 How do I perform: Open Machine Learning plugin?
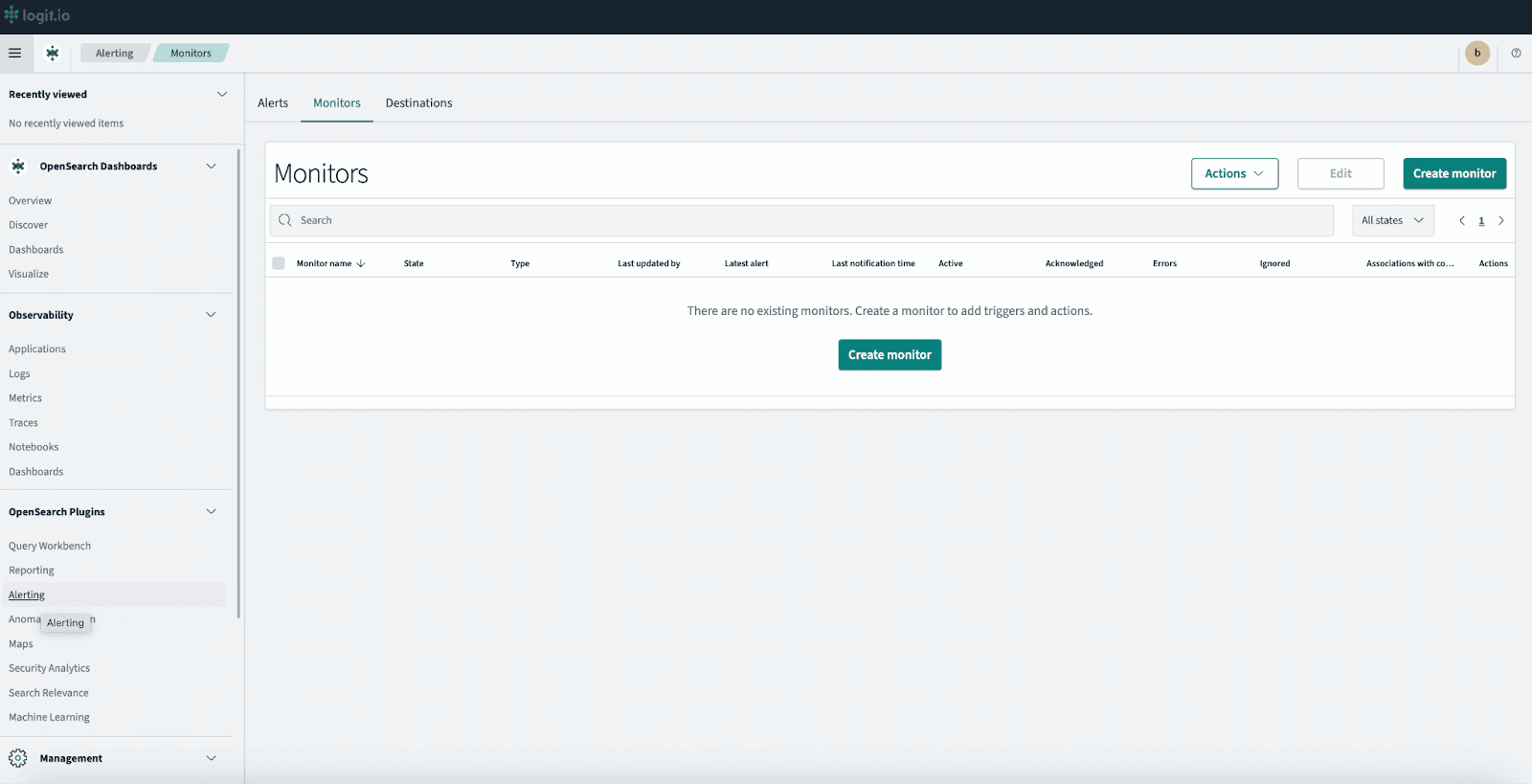pyautogui.click(x=50, y=718)
